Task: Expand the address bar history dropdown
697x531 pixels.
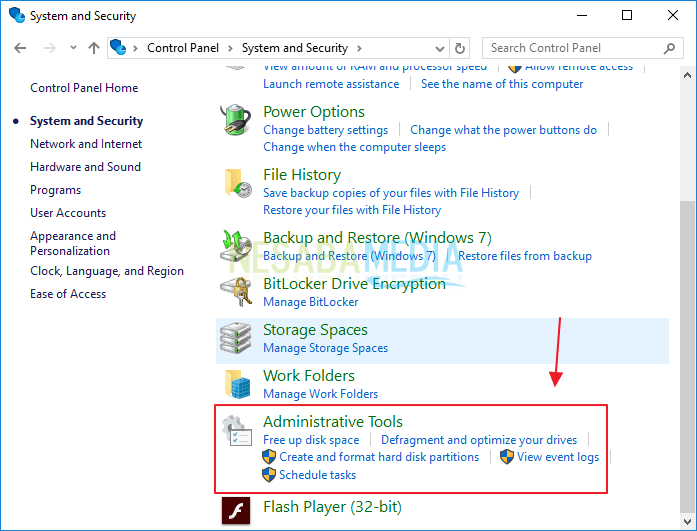Action: tap(439, 48)
